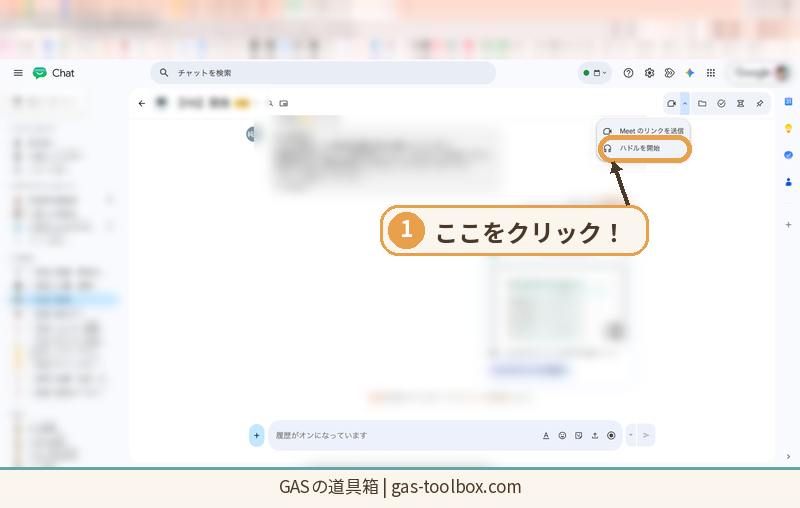Click the upload file icon in the message box
Image resolution: width=800 pixels, height=508 pixels.
pyautogui.click(x=595, y=436)
